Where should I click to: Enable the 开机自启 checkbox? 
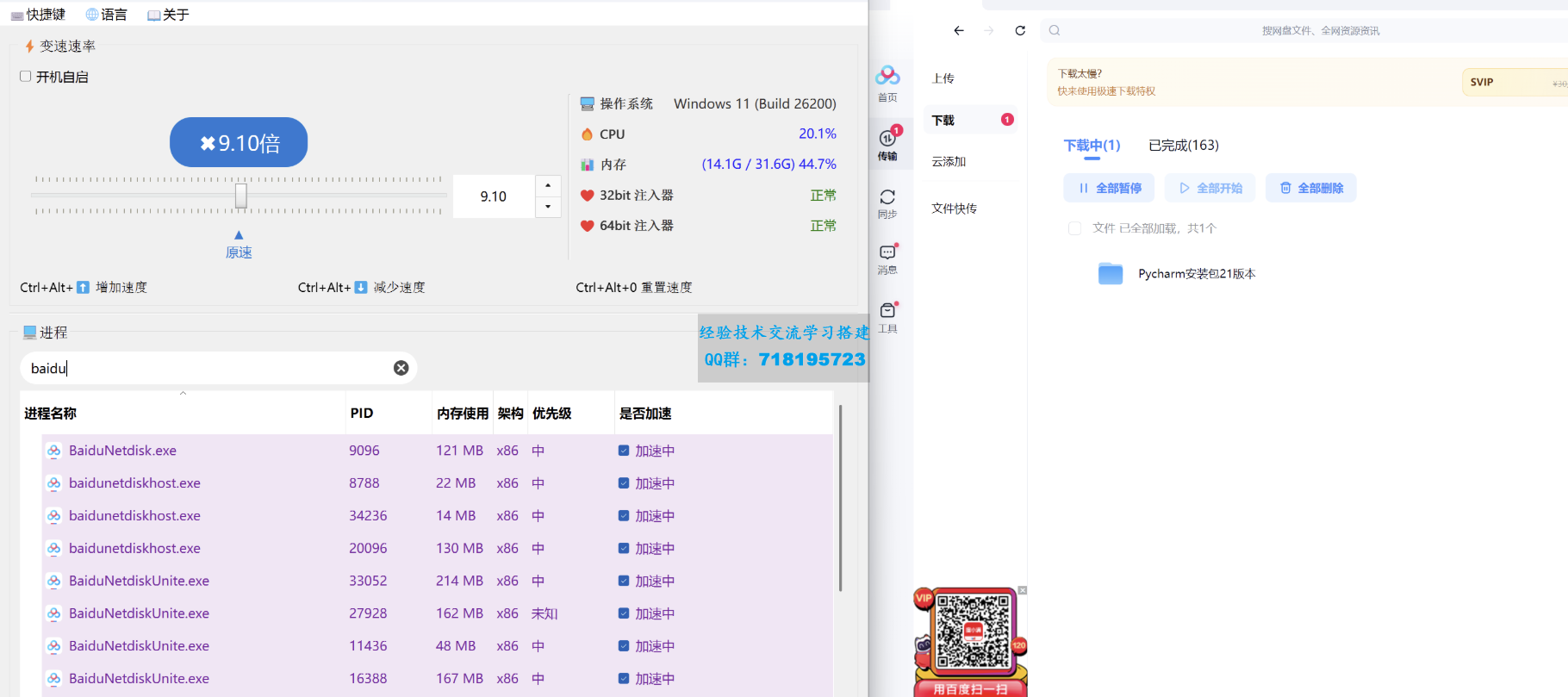click(26, 77)
